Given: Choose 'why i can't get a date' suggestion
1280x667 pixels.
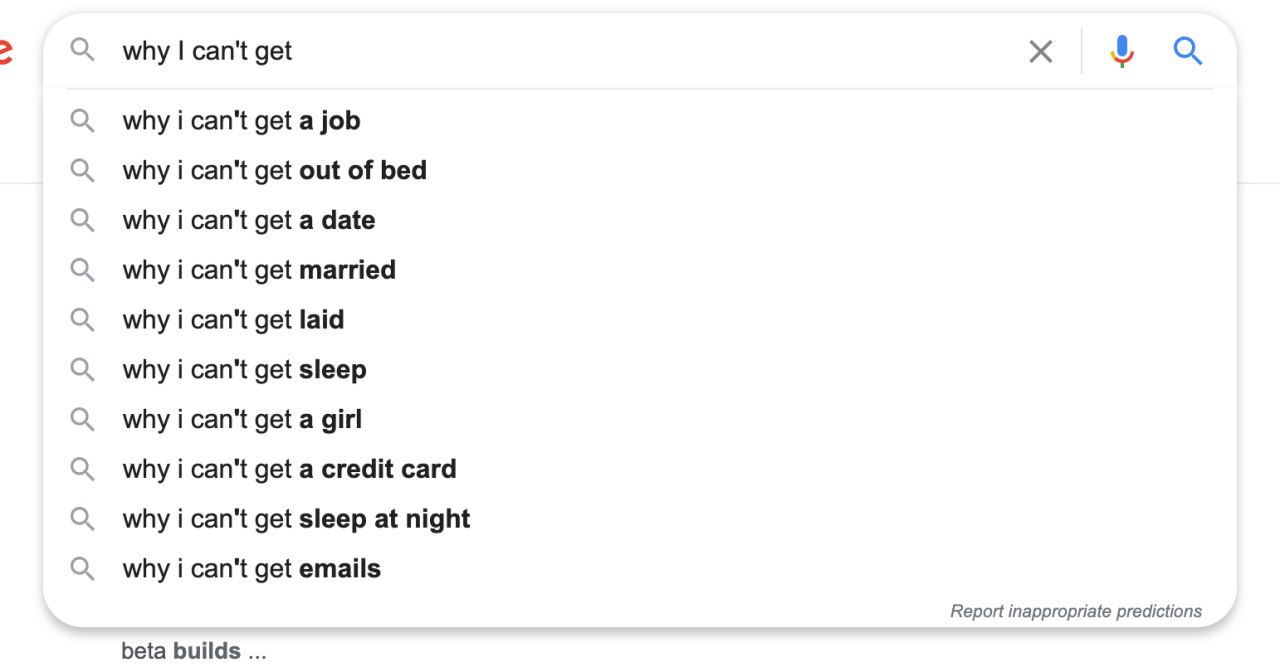Looking at the screenshot, I should (640, 221).
